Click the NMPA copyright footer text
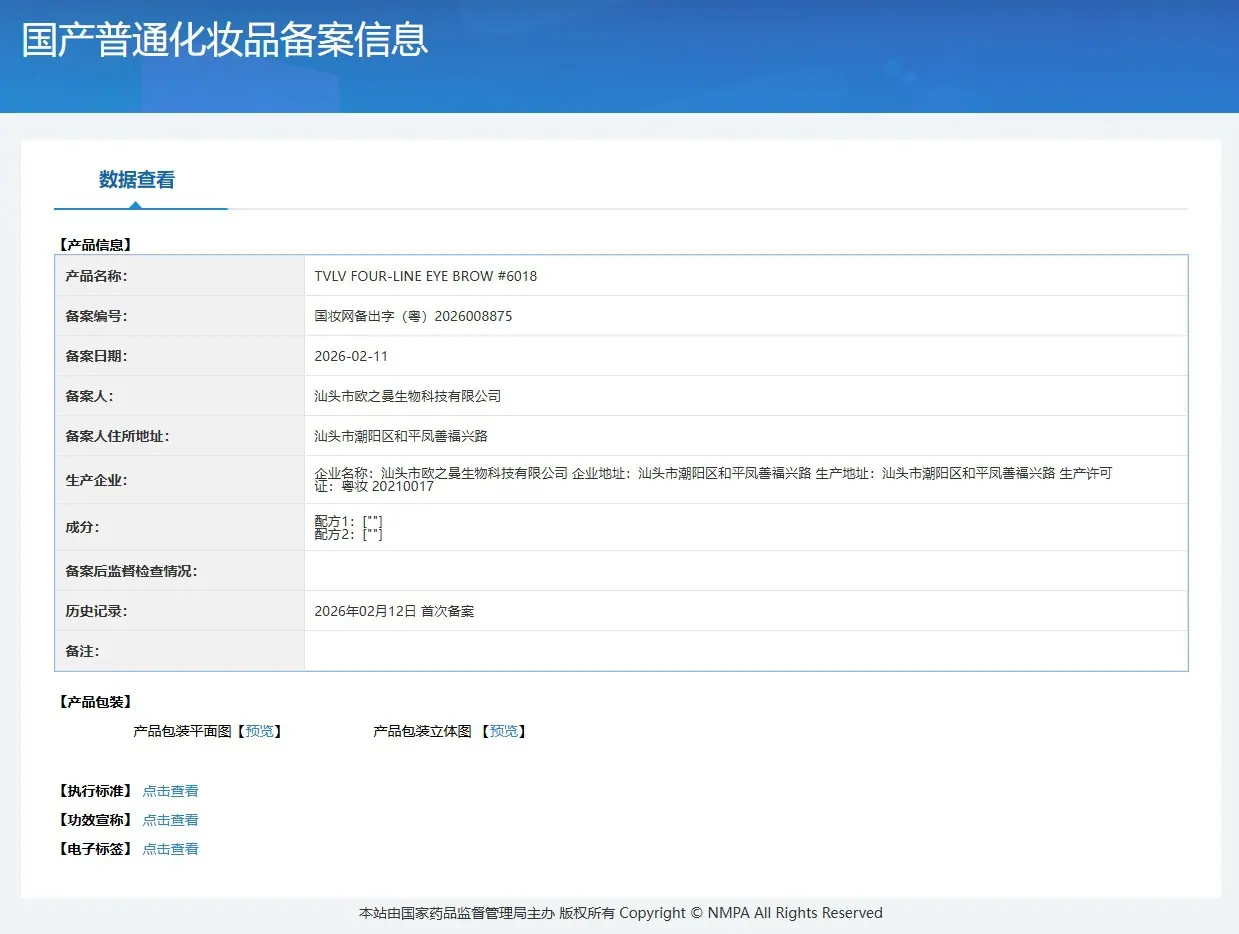This screenshot has height=934, width=1239. point(620,913)
